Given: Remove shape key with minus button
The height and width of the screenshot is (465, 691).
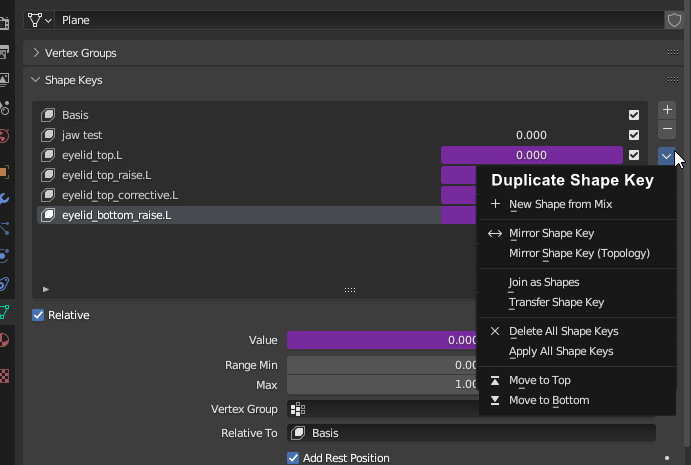Looking at the screenshot, I should click(x=667, y=129).
